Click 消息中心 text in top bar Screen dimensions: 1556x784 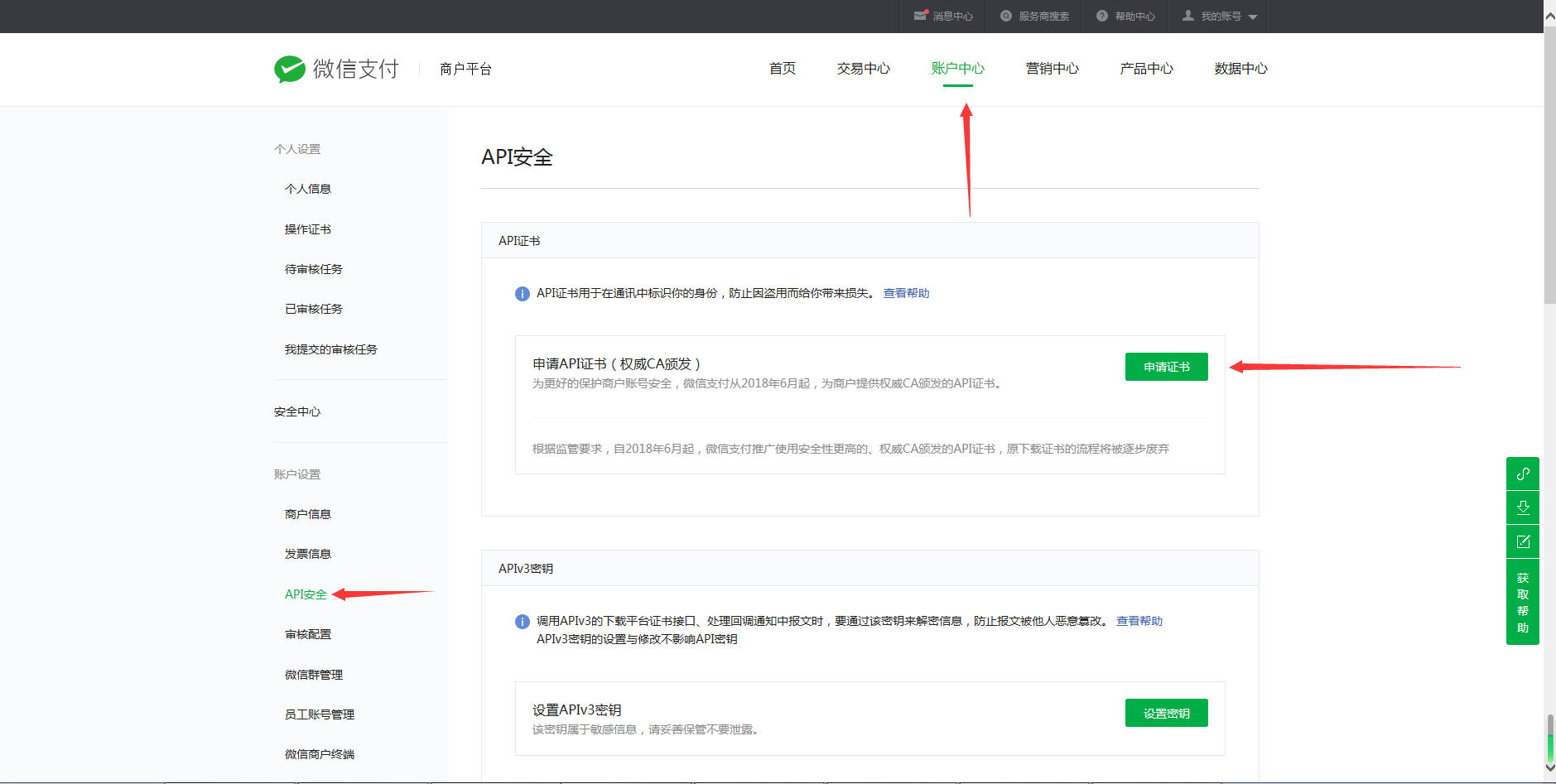point(953,17)
